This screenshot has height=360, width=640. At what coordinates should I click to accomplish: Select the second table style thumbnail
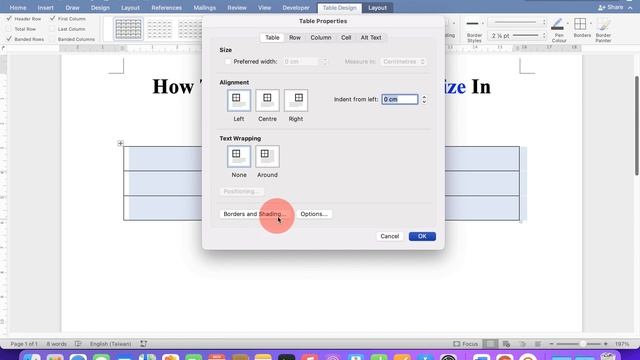point(160,29)
